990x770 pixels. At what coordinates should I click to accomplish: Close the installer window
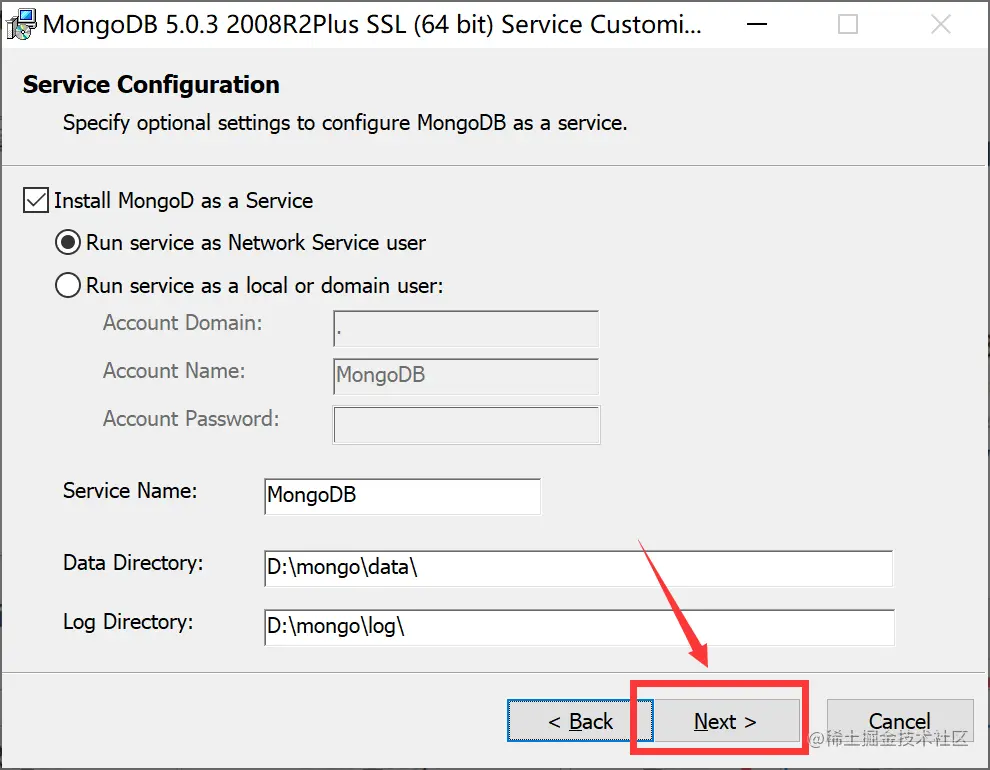click(x=941, y=25)
